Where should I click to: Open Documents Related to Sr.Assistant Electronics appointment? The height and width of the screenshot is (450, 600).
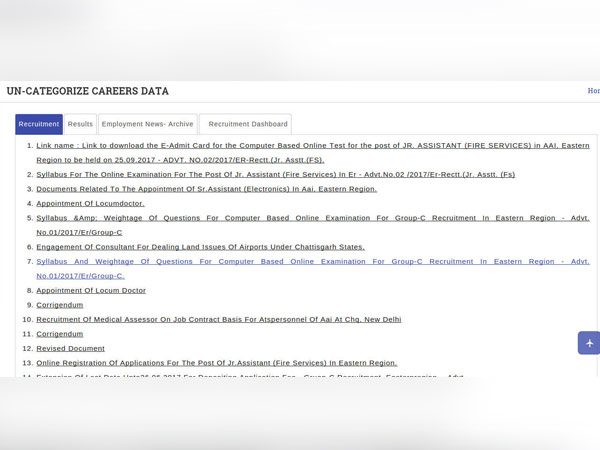(x=207, y=189)
